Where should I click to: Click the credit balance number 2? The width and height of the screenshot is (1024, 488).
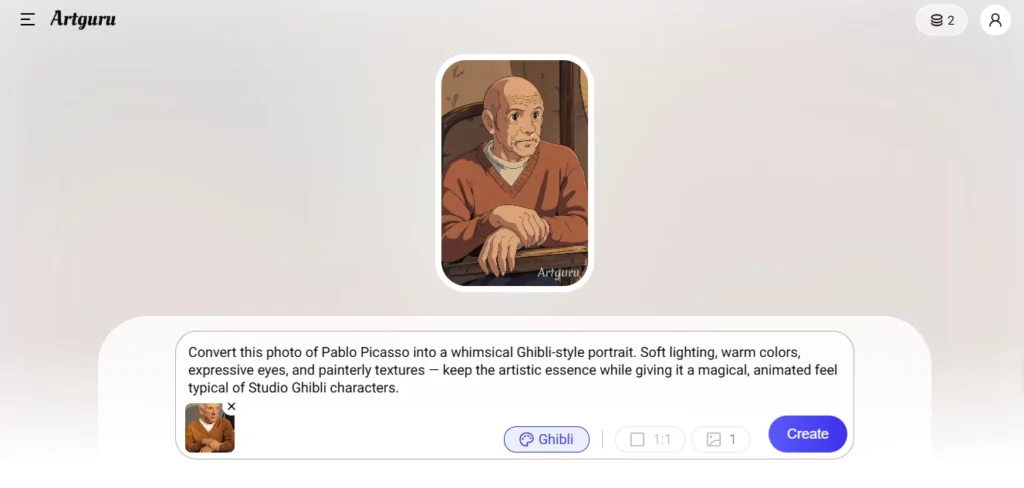click(951, 21)
